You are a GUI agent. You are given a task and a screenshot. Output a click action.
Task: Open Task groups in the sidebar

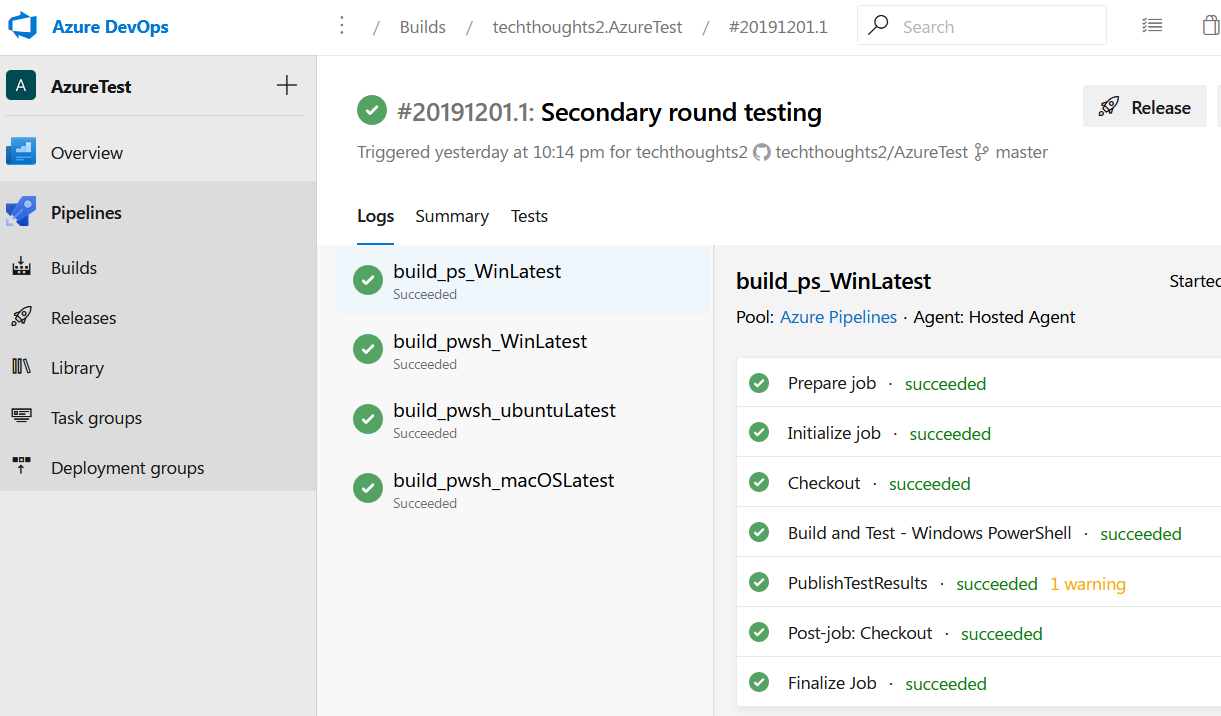point(158,417)
